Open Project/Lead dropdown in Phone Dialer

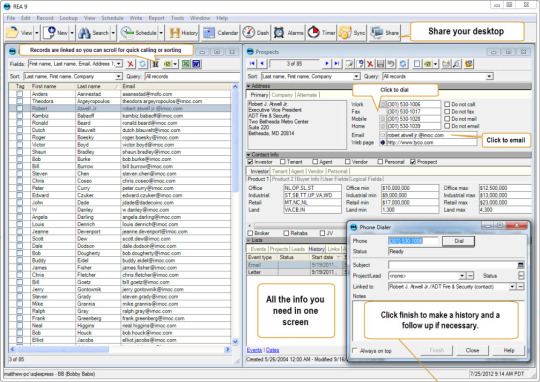click(462, 276)
